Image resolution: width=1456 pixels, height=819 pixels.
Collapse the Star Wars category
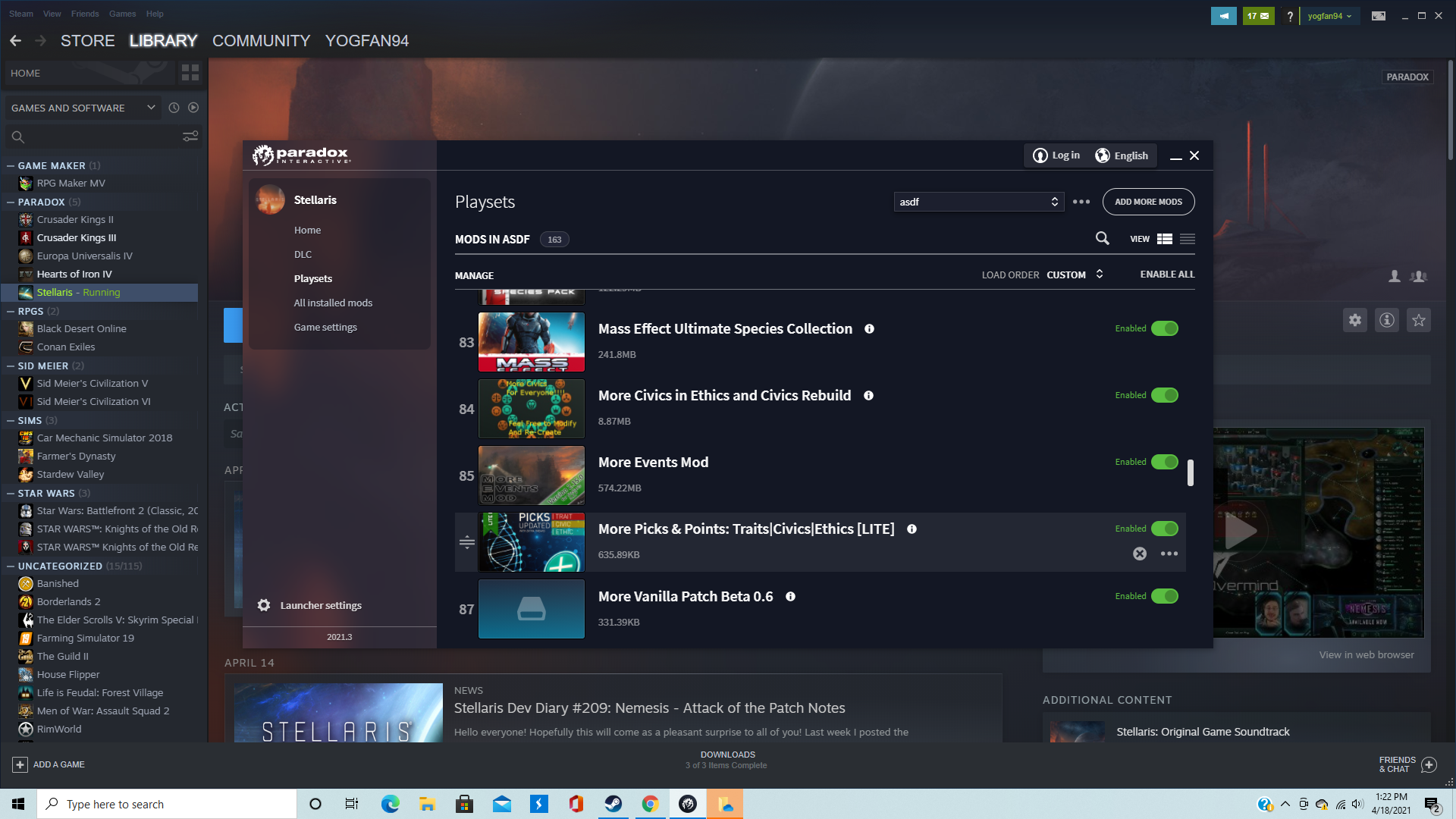11,494
